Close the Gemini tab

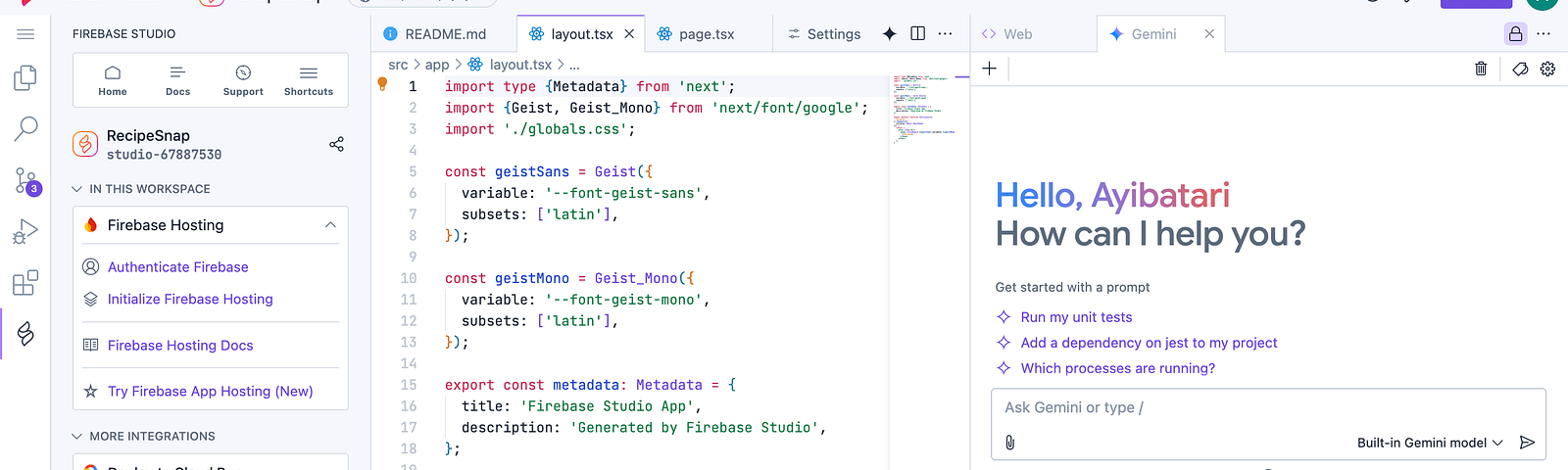tap(1209, 33)
